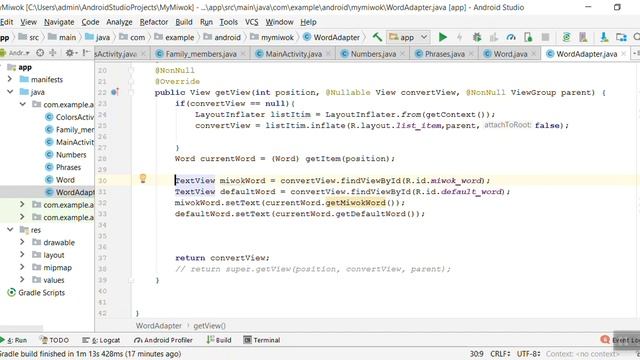Click the 30:9 cursor position indicator
The width and height of the screenshot is (640, 360).
pos(476,353)
